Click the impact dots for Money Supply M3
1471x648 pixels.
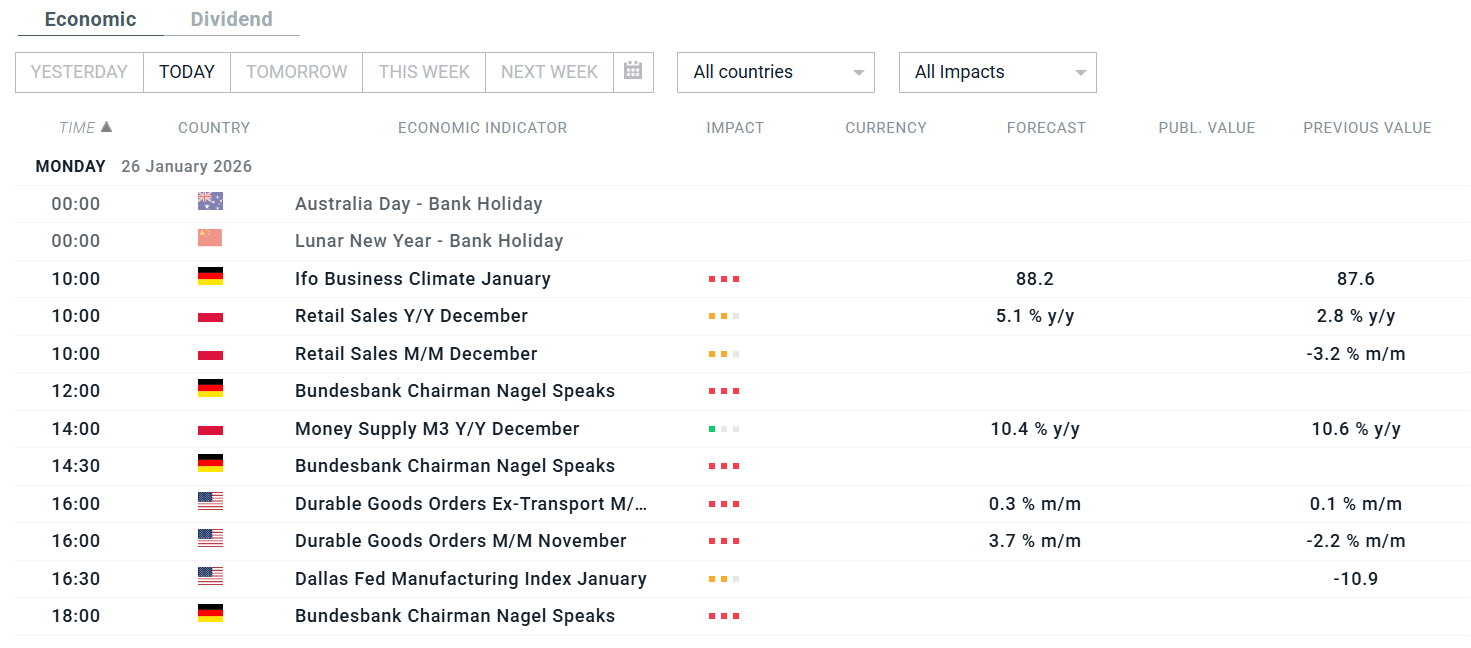[724, 429]
